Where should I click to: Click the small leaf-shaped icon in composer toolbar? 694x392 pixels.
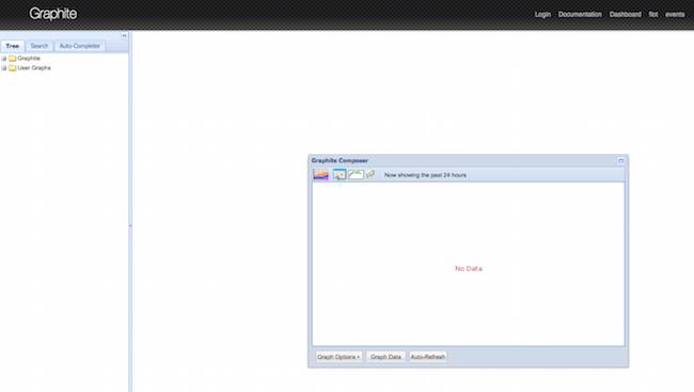[x=371, y=174]
